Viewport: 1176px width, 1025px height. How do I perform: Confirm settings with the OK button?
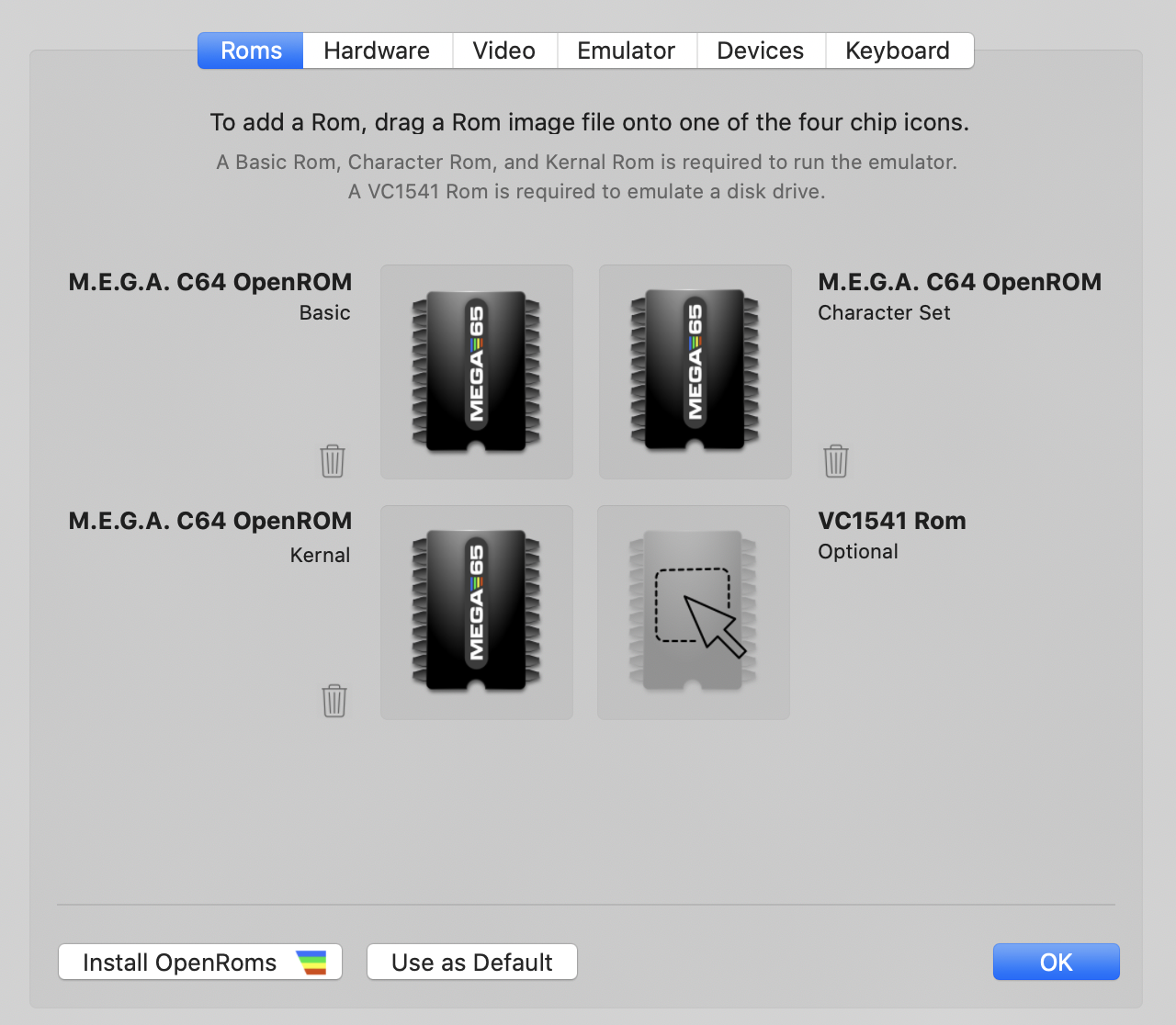[x=1056, y=962]
